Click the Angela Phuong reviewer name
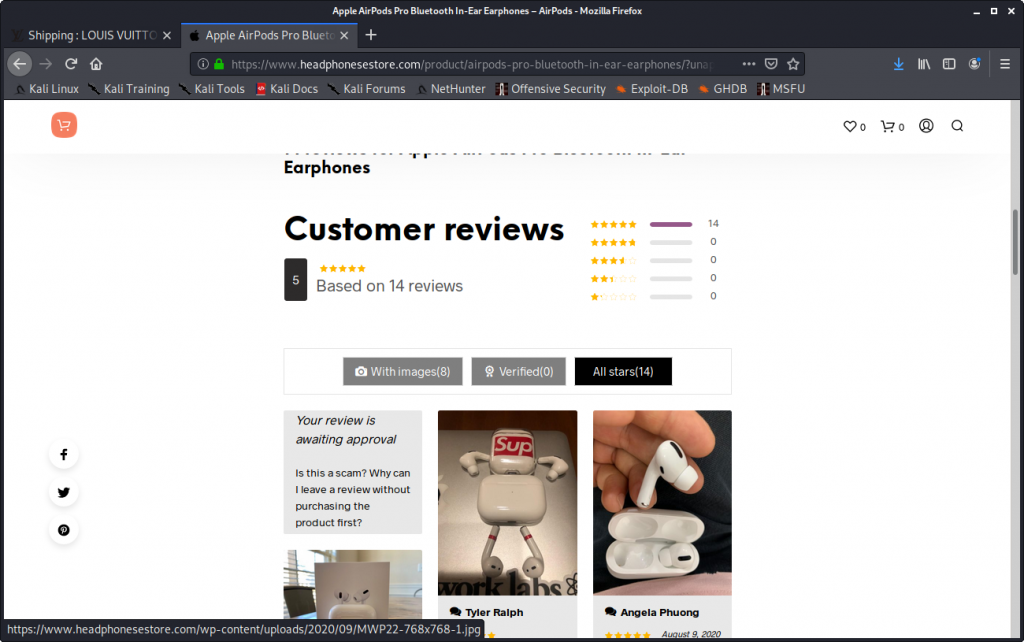 pos(660,613)
